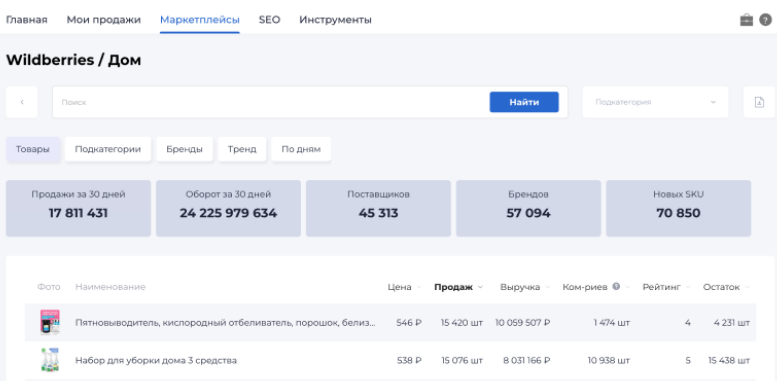Open the Пятновыводитель product thumbnail
This screenshot has width=777, height=381.
pyautogui.click(x=50, y=322)
